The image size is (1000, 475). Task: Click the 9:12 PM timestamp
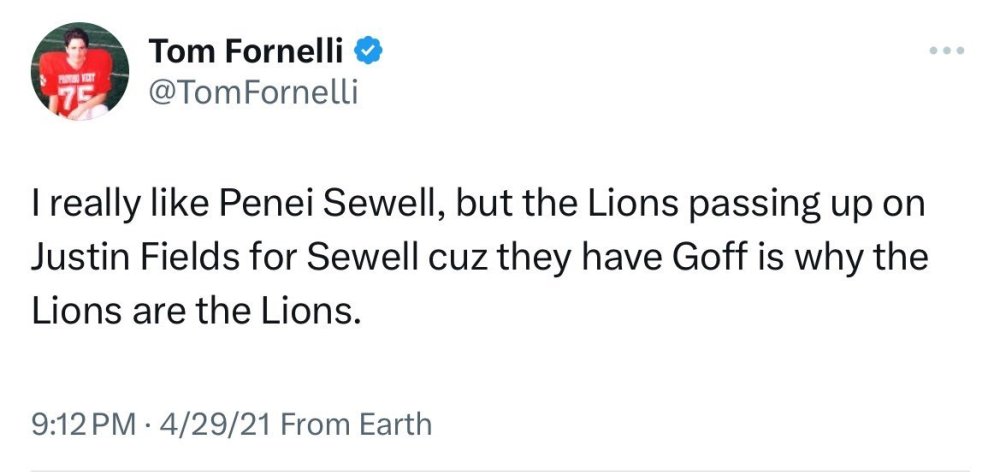click(x=84, y=424)
